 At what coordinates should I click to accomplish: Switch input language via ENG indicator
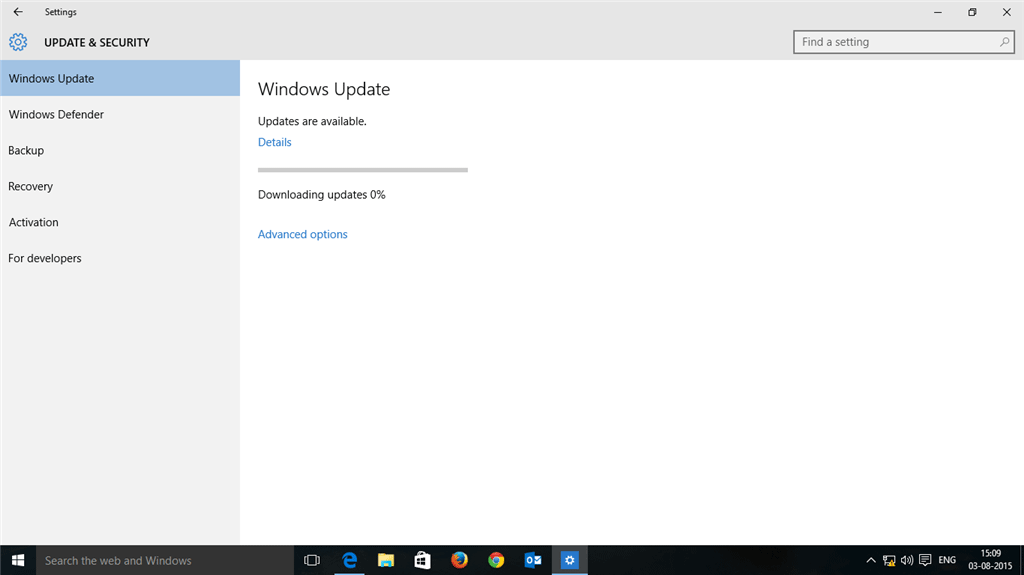tap(947, 561)
